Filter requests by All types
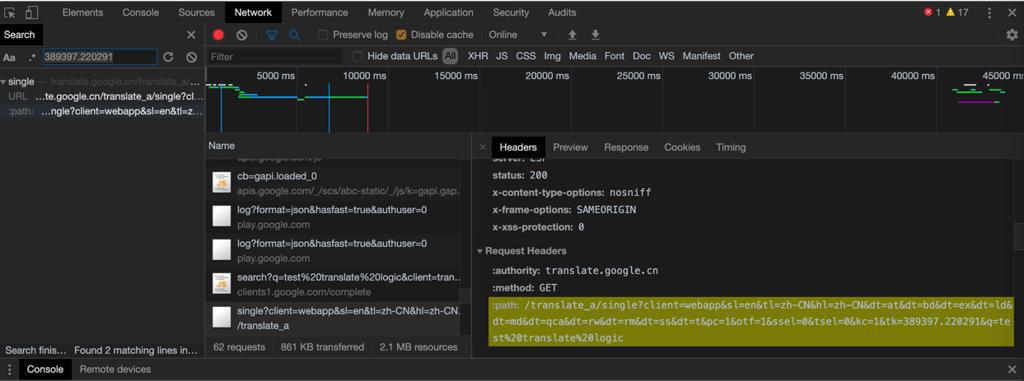Viewport: 1024px width, 381px height. pyautogui.click(x=450, y=56)
